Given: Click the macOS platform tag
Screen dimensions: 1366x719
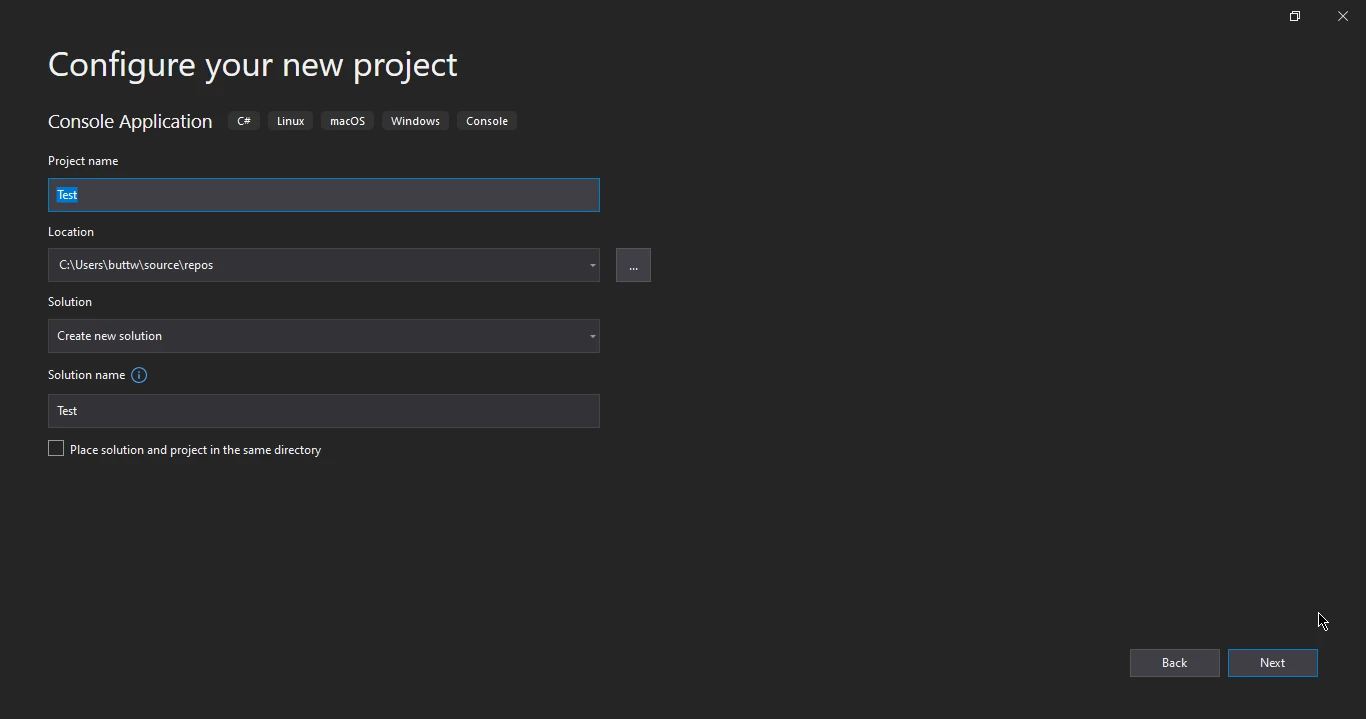Looking at the screenshot, I should (x=347, y=121).
